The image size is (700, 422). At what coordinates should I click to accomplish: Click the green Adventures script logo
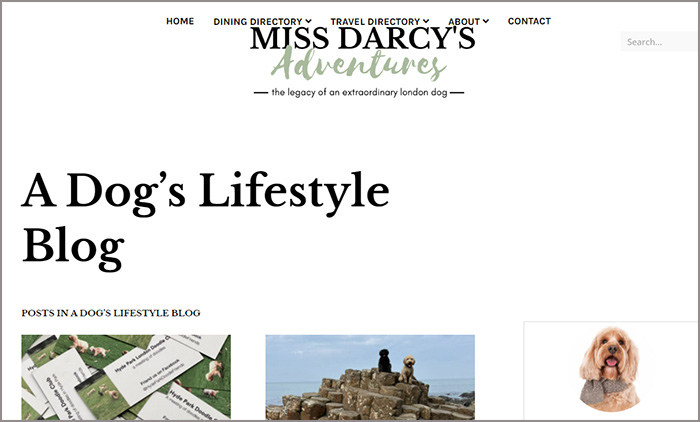tap(358, 64)
